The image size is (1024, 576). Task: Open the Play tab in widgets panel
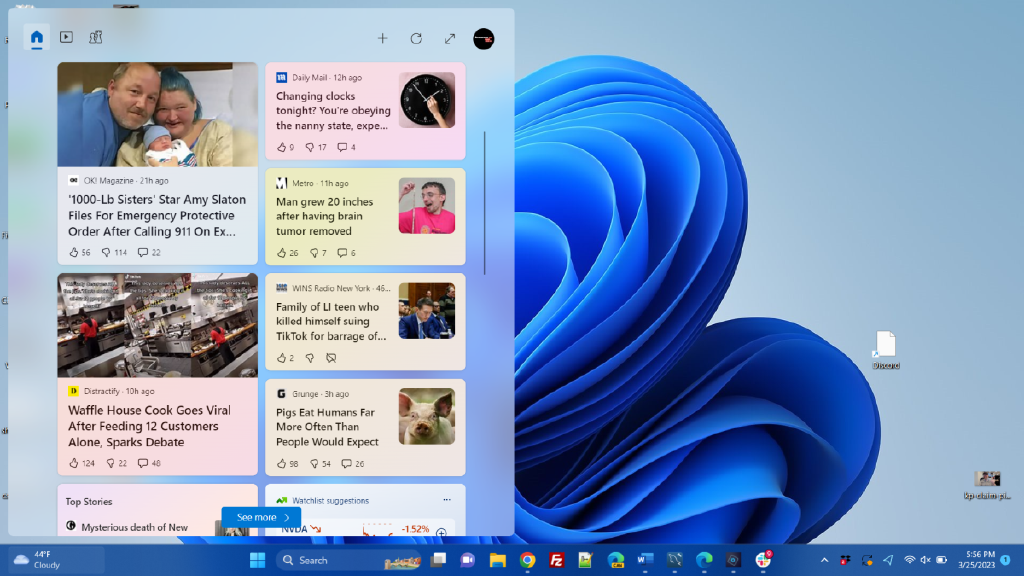tap(66, 38)
